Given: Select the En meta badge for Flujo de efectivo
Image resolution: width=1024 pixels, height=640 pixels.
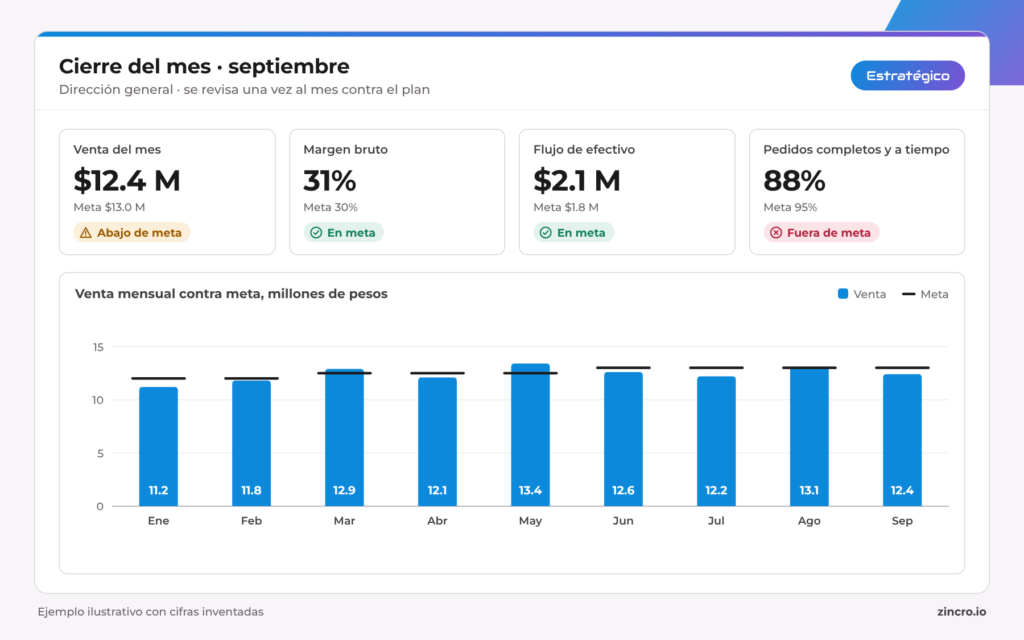Looking at the screenshot, I should pyautogui.click(x=573, y=232).
